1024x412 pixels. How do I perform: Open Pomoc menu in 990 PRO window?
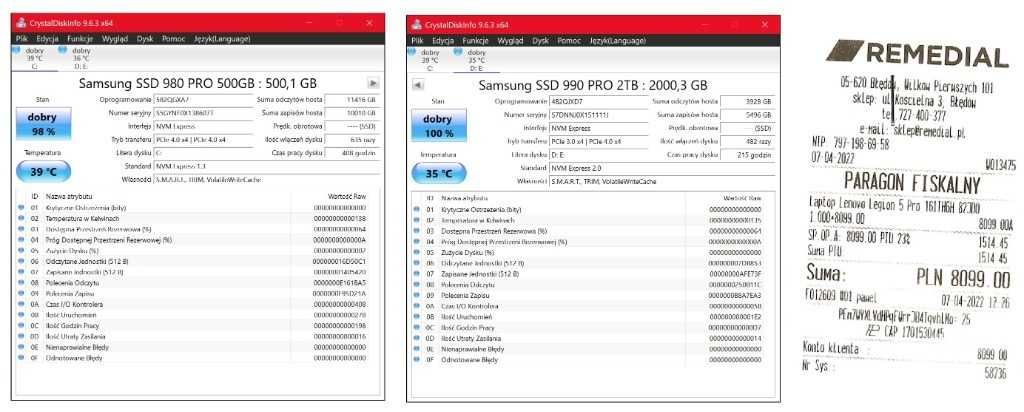[x=569, y=40]
